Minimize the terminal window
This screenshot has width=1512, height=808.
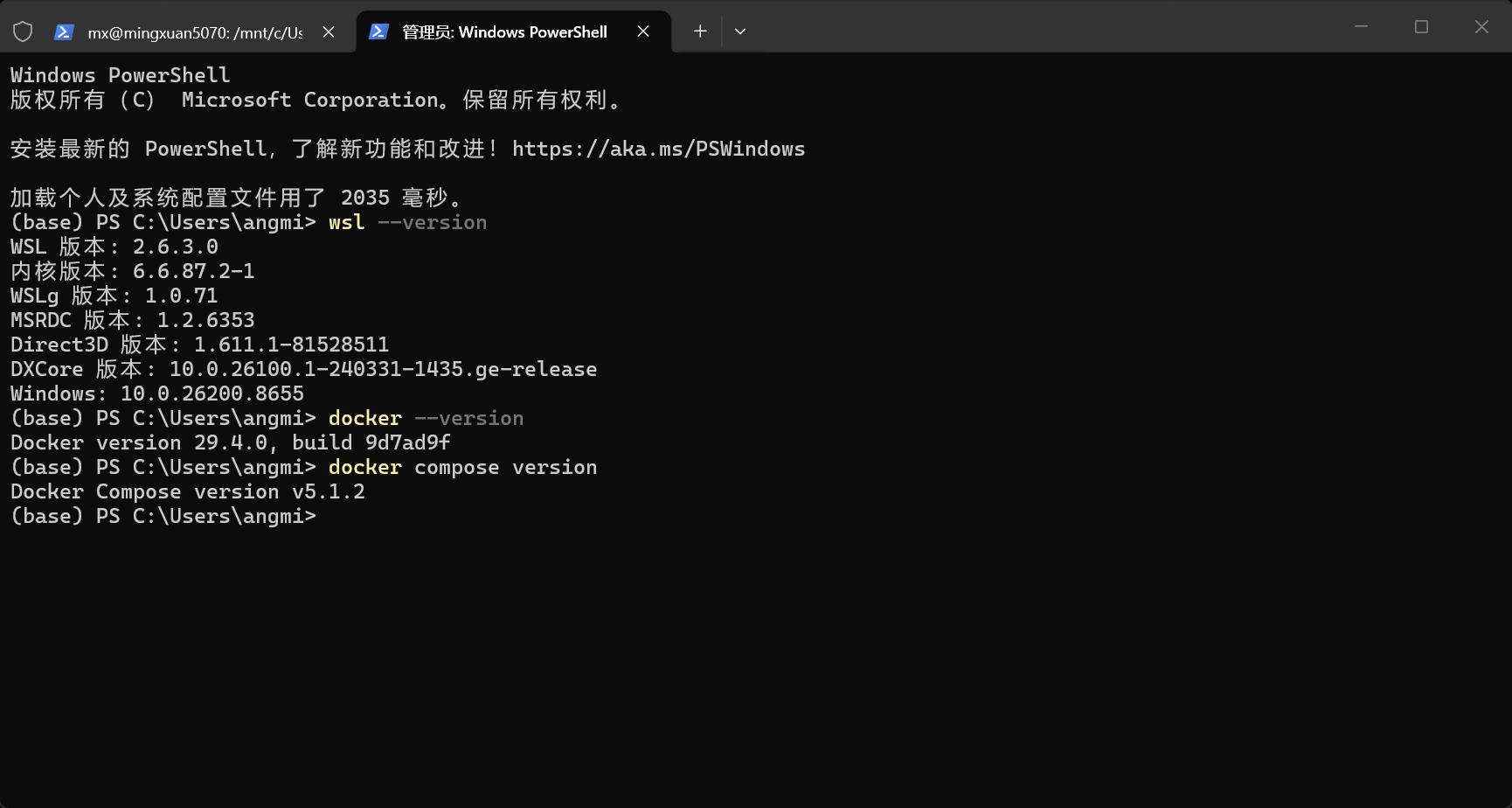tap(1361, 27)
